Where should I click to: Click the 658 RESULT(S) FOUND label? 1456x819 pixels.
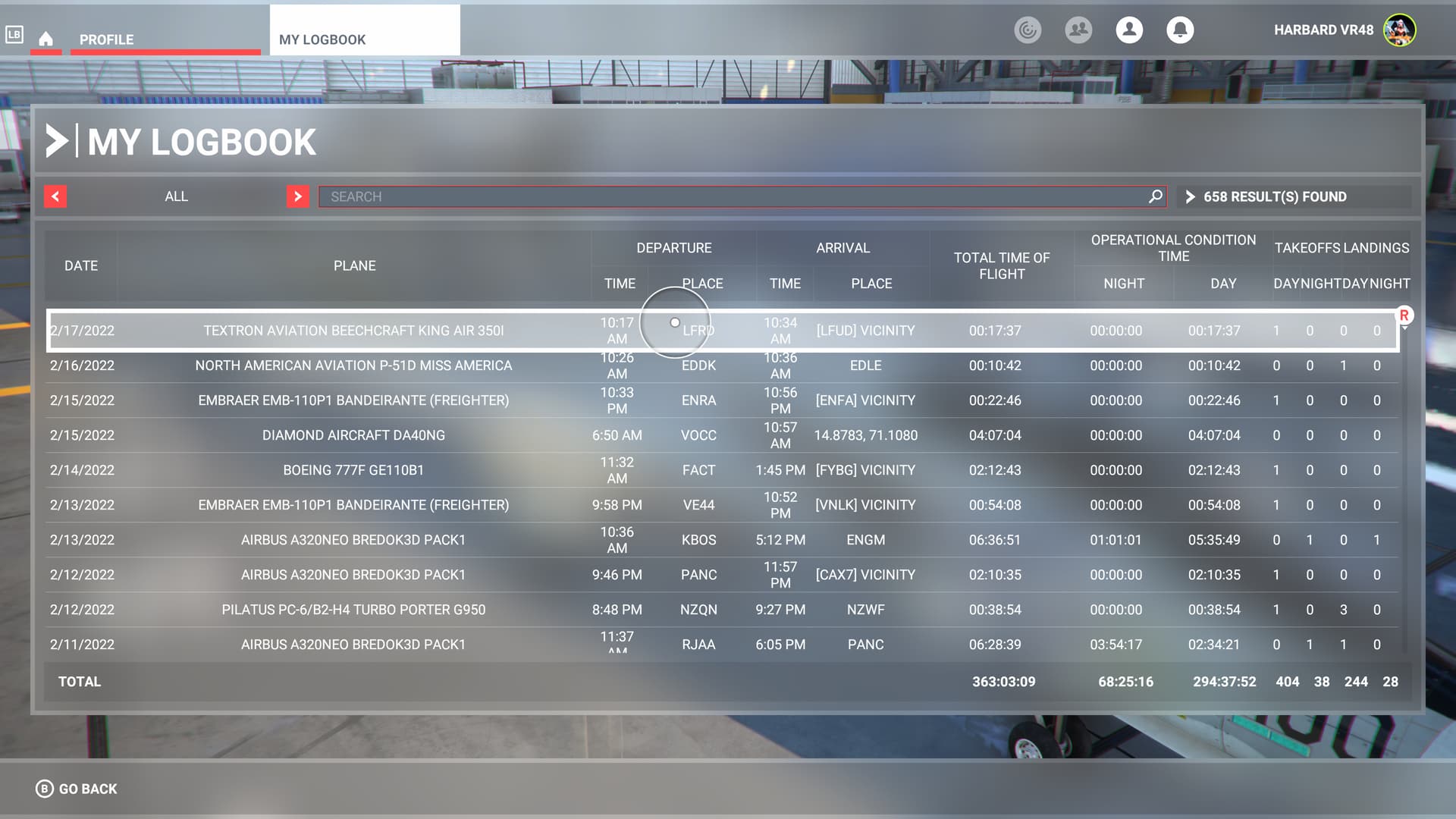tap(1275, 196)
